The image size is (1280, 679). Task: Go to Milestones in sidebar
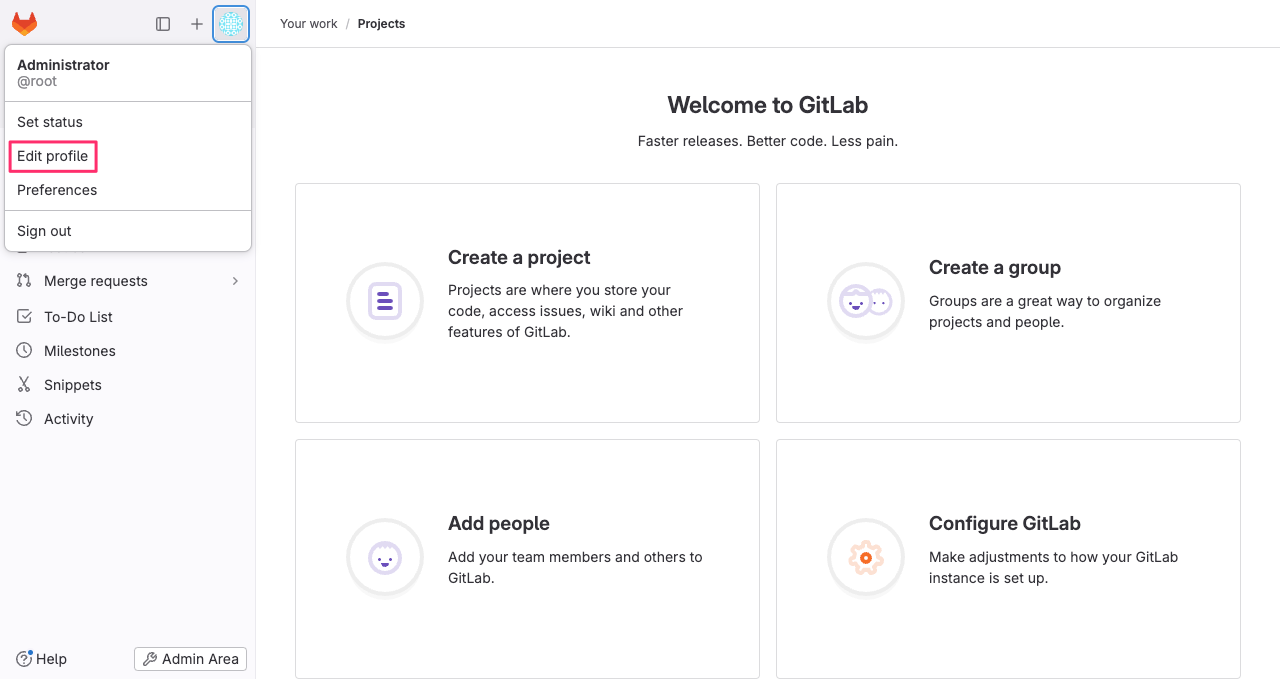[128, 351]
